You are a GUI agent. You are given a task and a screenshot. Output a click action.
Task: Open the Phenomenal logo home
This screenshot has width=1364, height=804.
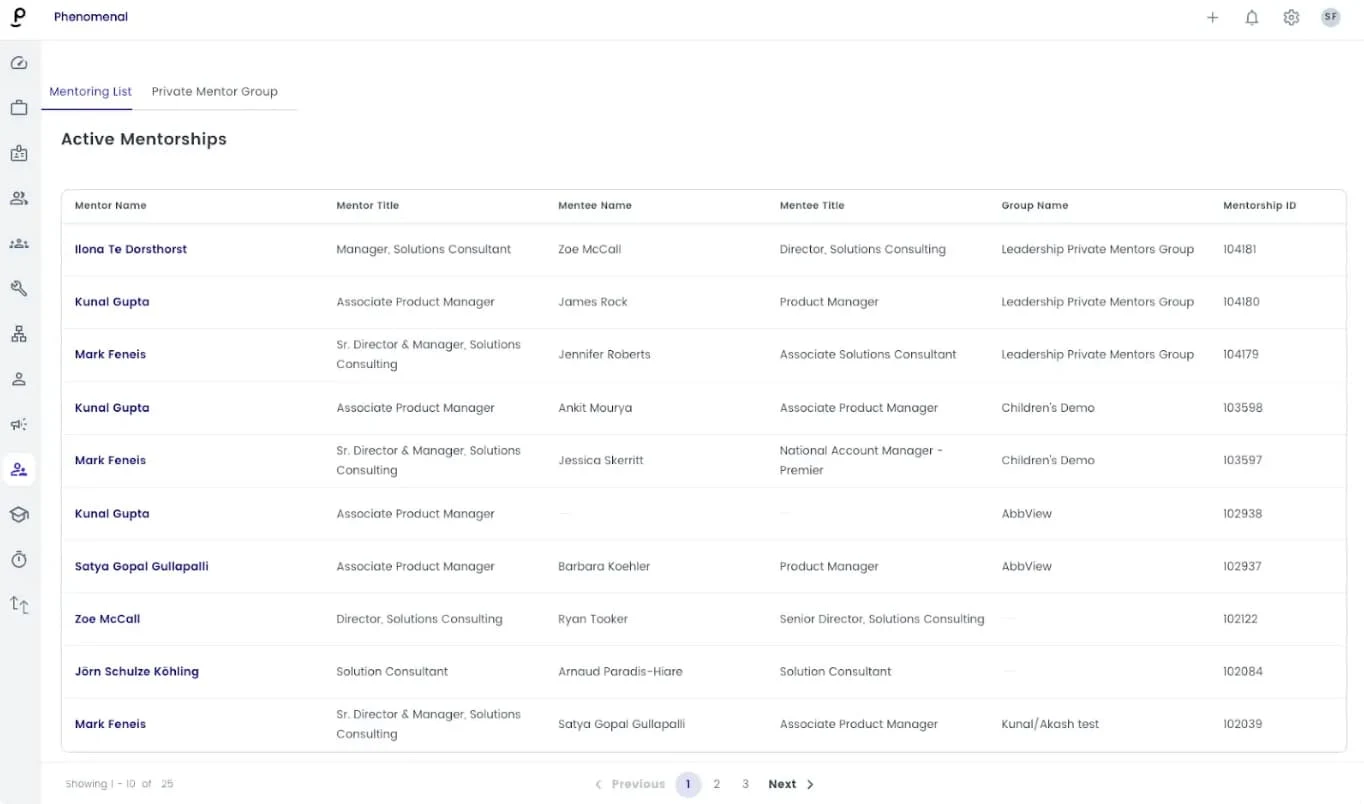tap(18, 17)
